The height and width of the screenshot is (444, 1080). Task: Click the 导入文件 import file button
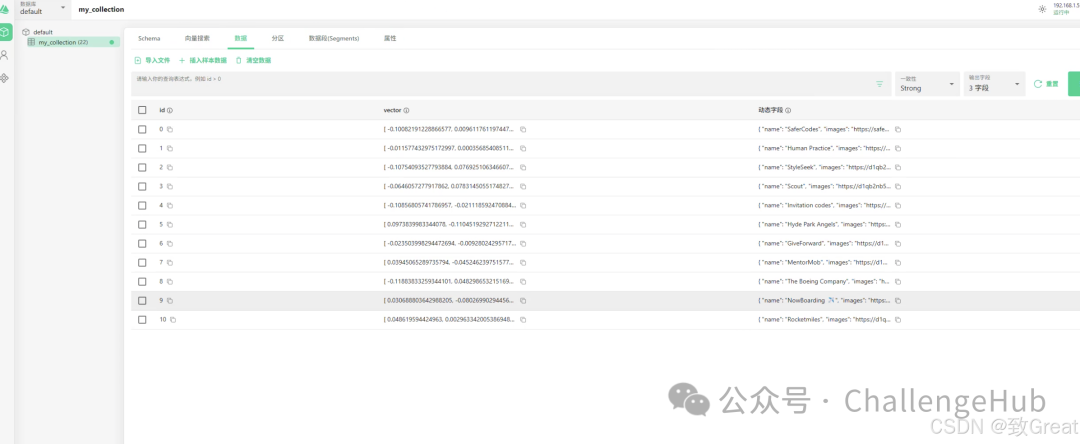pyautogui.click(x=152, y=61)
